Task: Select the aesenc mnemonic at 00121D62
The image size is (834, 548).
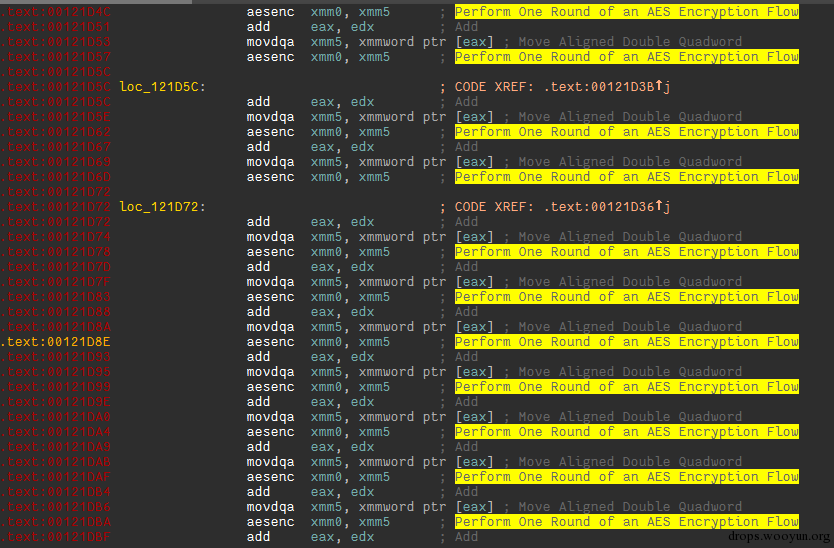Action: [x=270, y=132]
